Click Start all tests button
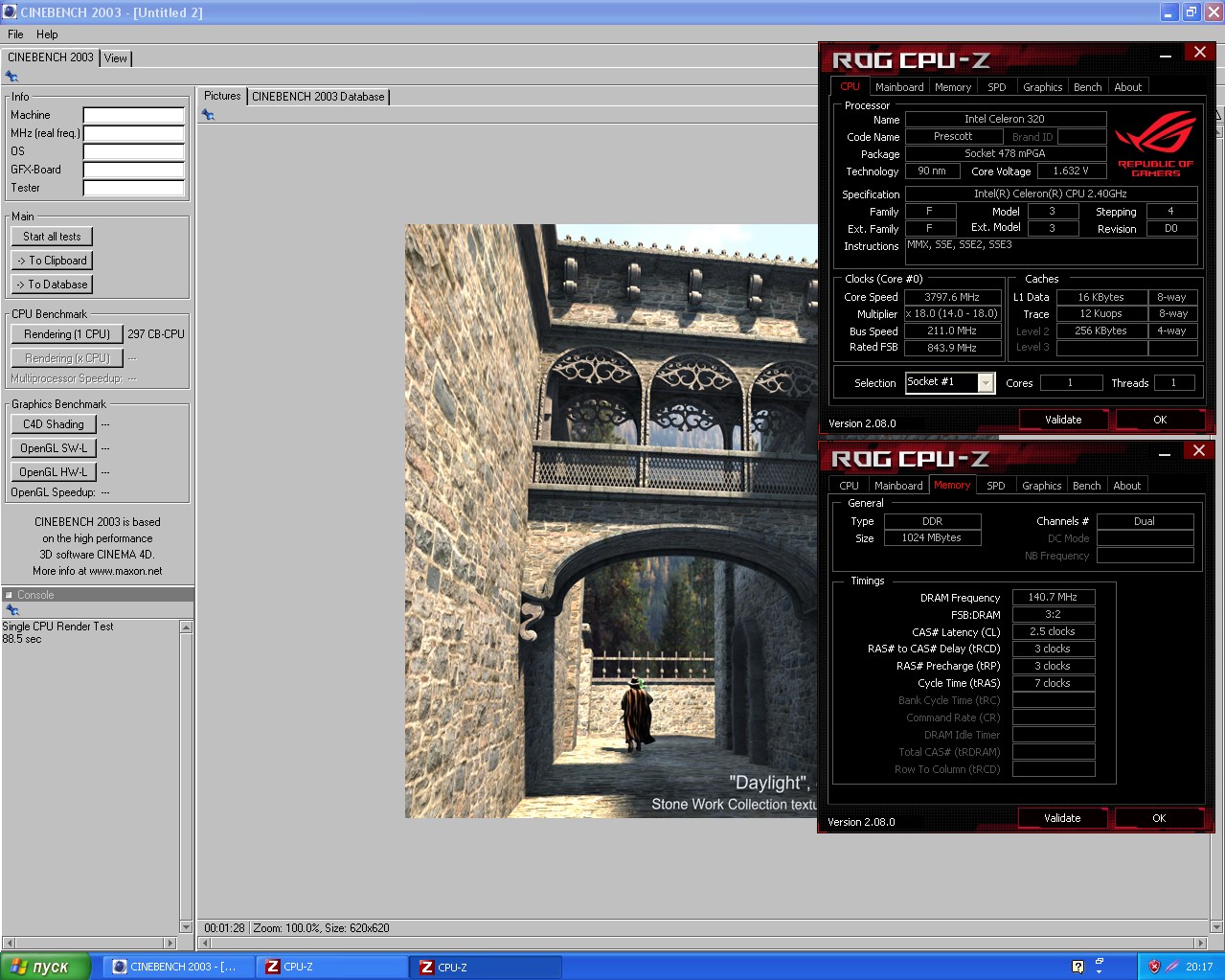Screen dimensions: 1225x980 52,237
